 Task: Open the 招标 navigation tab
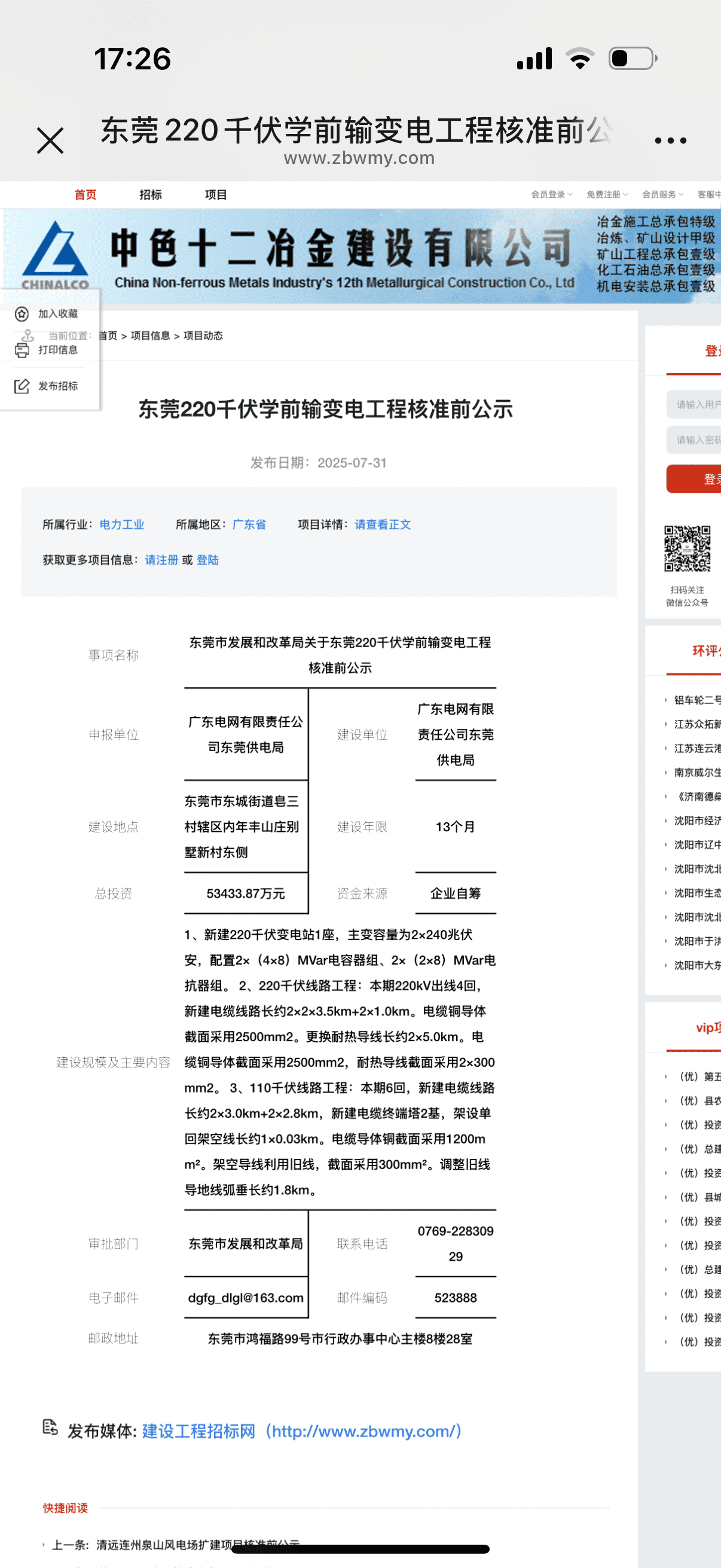point(150,195)
